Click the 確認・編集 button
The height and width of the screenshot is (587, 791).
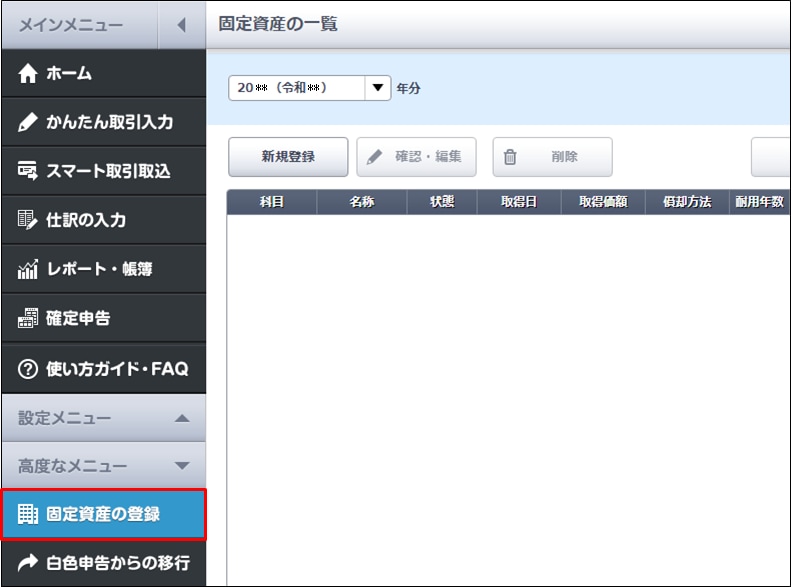416,157
